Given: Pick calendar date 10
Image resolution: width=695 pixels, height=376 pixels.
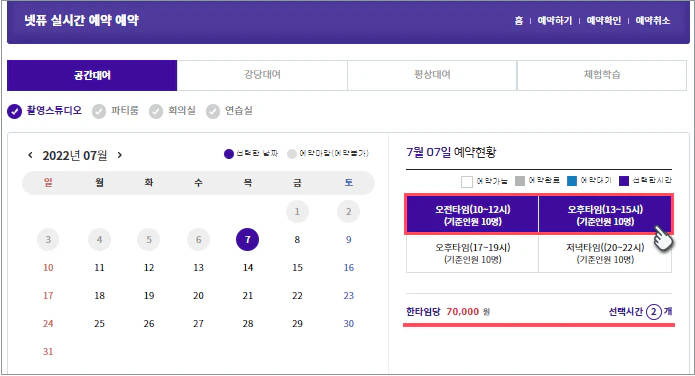Looking at the screenshot, I should click(48, 267).
